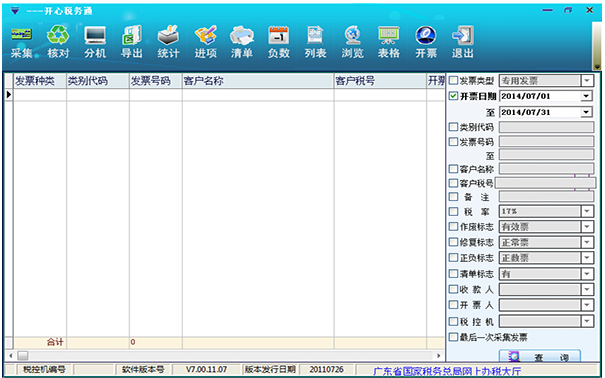Viewport: 605px width, 378px height.
Task: Open the 采集 collection tool
Action: point(21,43)
